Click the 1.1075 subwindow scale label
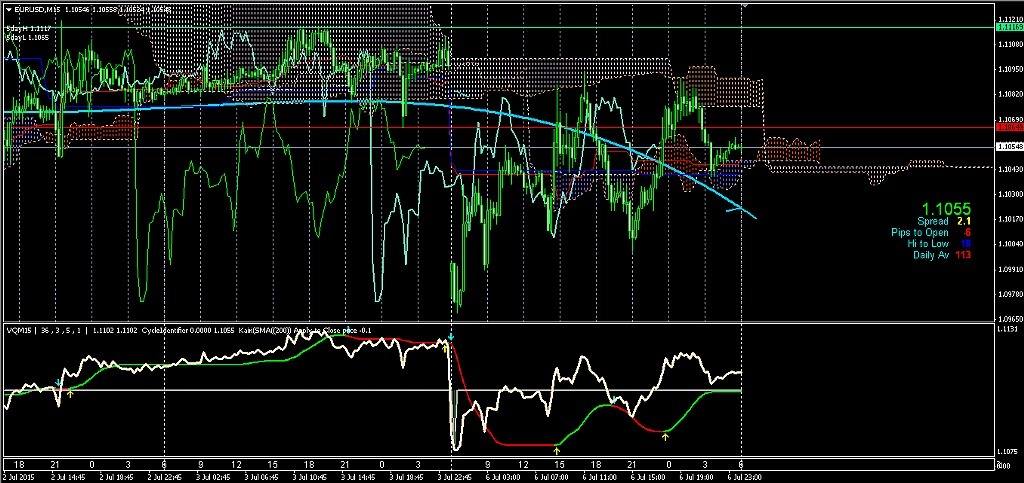This screenshot has width=1024, height=483. (x=1008, y=451)
